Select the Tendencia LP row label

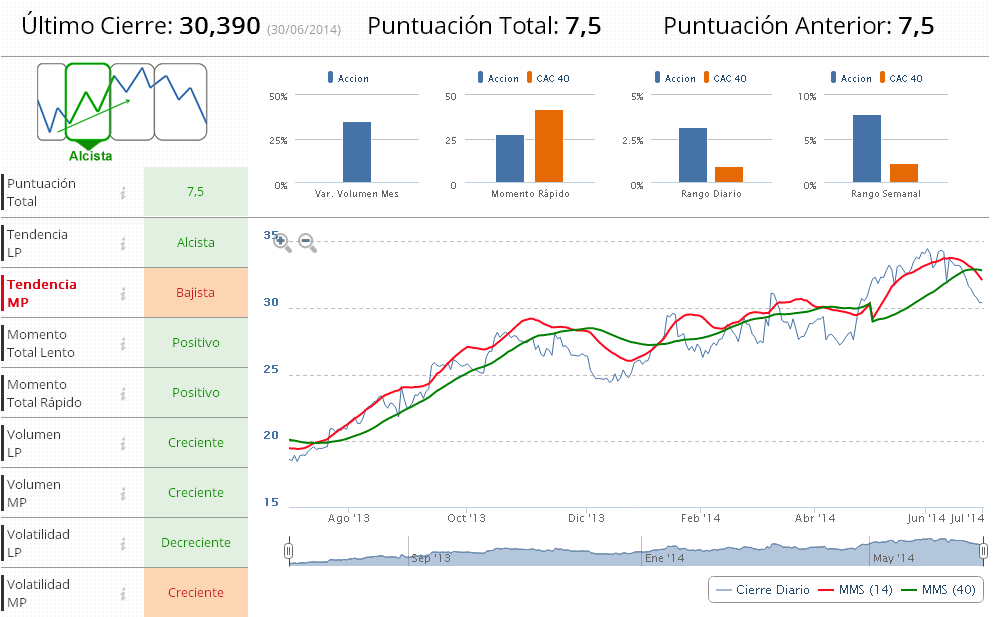click(37, 243)
